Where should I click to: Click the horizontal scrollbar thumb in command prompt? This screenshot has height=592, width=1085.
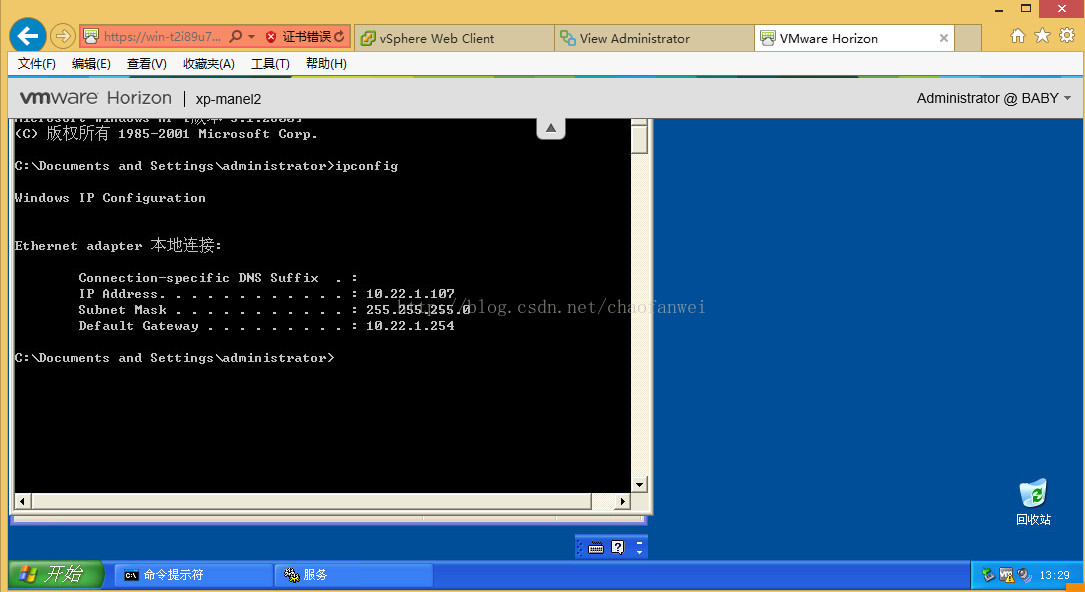click(311, 501)
